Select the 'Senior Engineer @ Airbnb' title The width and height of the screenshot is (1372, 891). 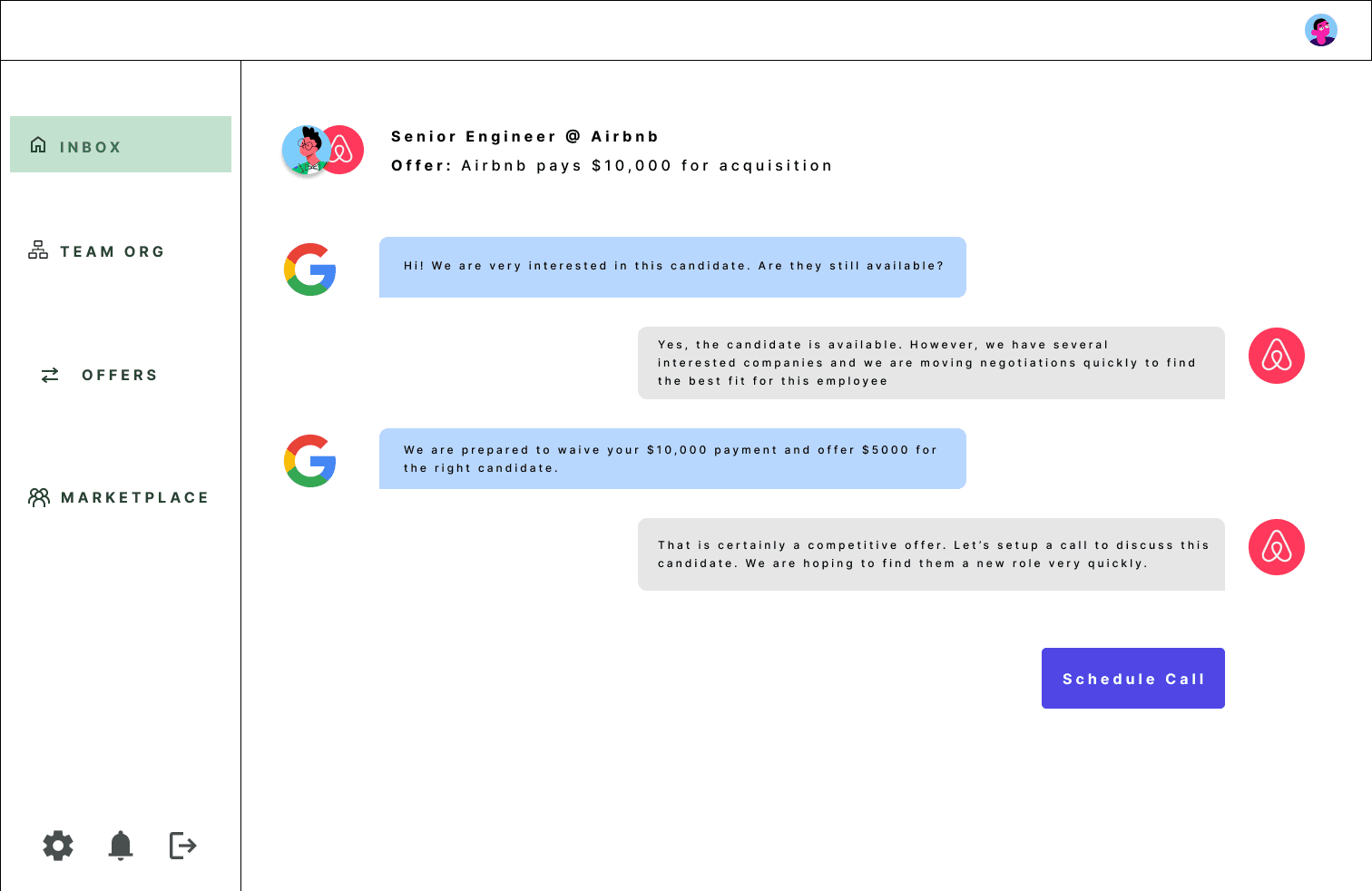(x=525, y=136)
